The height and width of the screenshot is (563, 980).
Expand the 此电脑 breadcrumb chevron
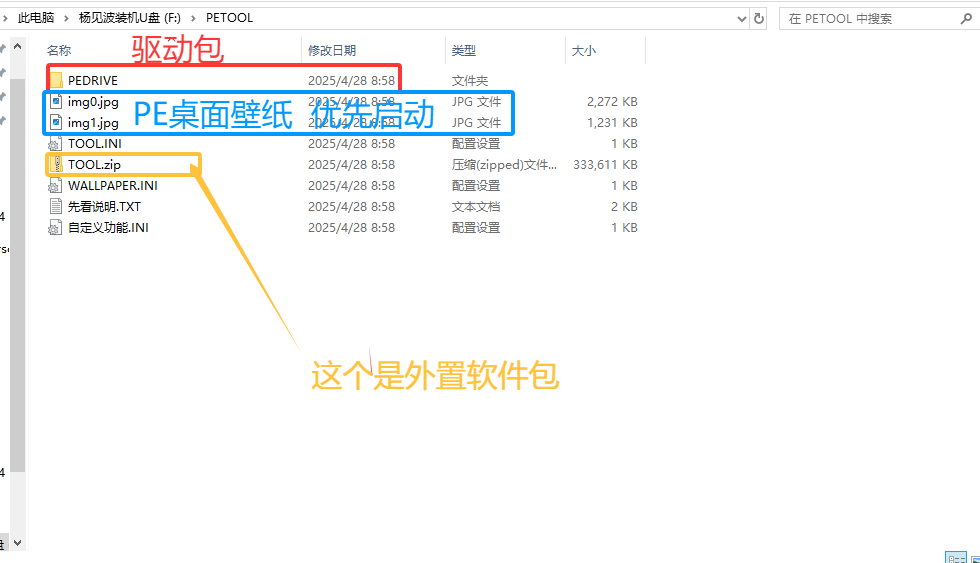67,18
